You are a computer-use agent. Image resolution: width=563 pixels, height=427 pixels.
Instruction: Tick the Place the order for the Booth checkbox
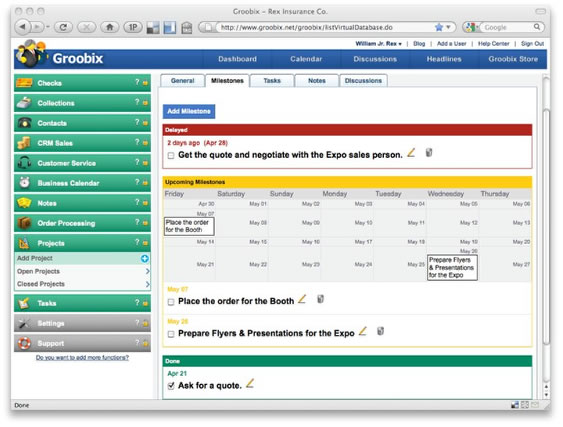click(171, 302)
